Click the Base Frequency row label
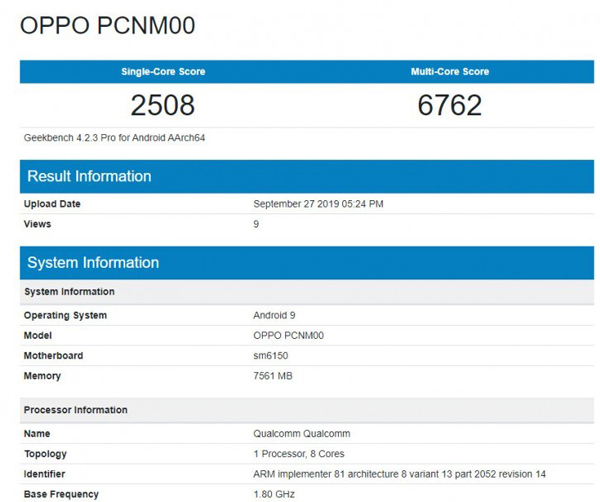This screenshot has width=600, height=502. tap(61, 494)
